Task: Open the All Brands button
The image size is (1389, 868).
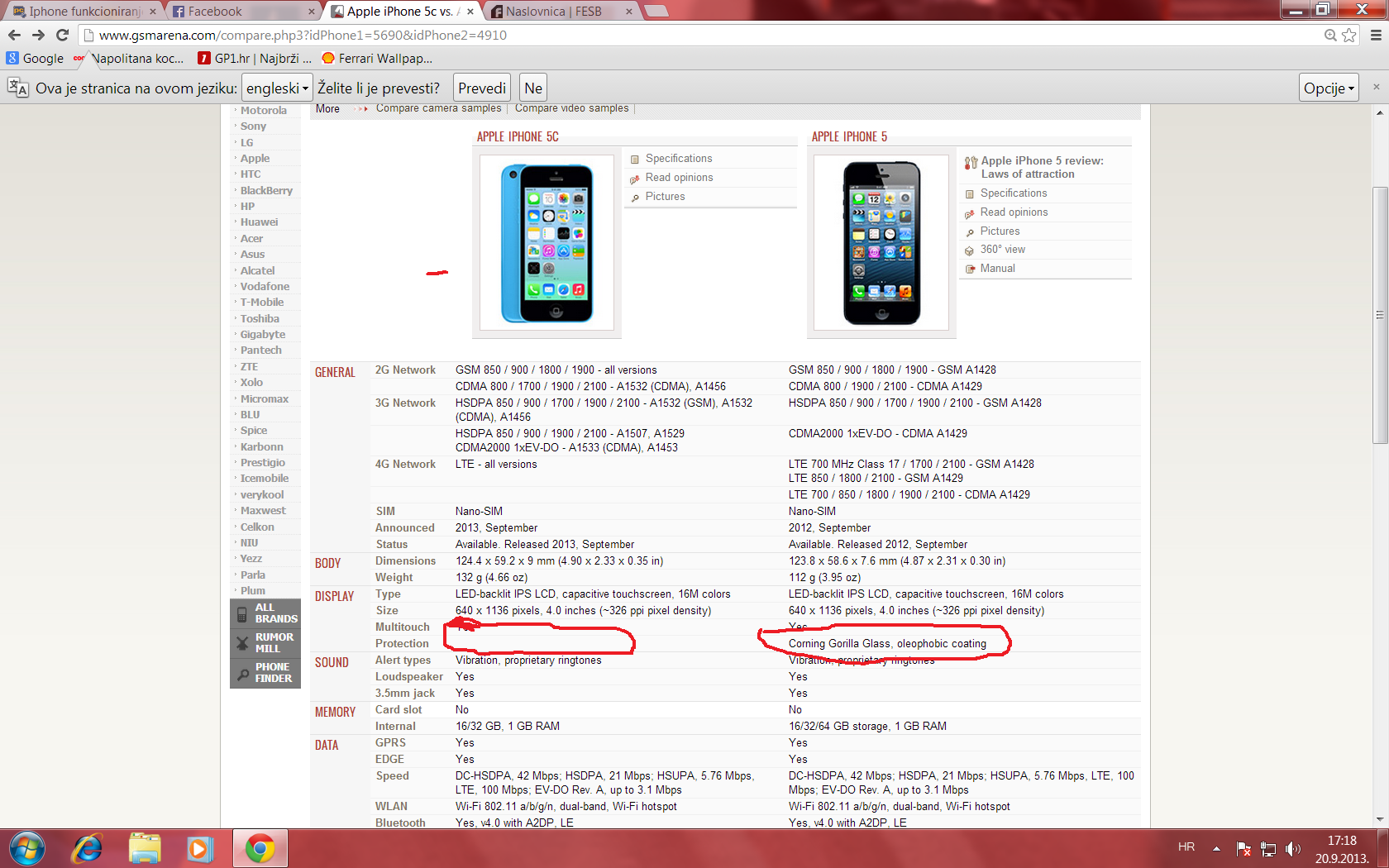Action: click(265, 613)
